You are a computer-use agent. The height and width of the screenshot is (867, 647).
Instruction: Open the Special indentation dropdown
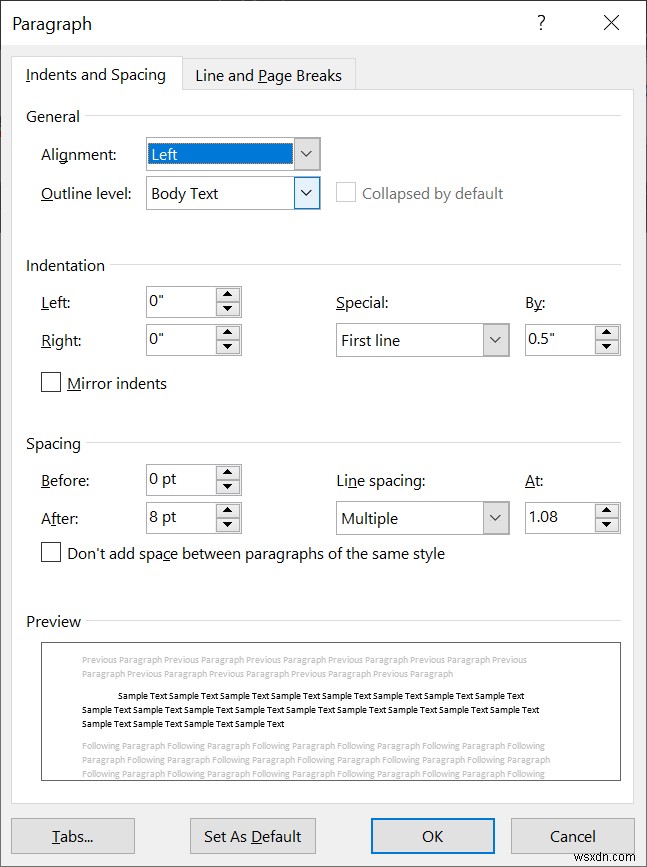pyautogui.click(x=495, y=340)
